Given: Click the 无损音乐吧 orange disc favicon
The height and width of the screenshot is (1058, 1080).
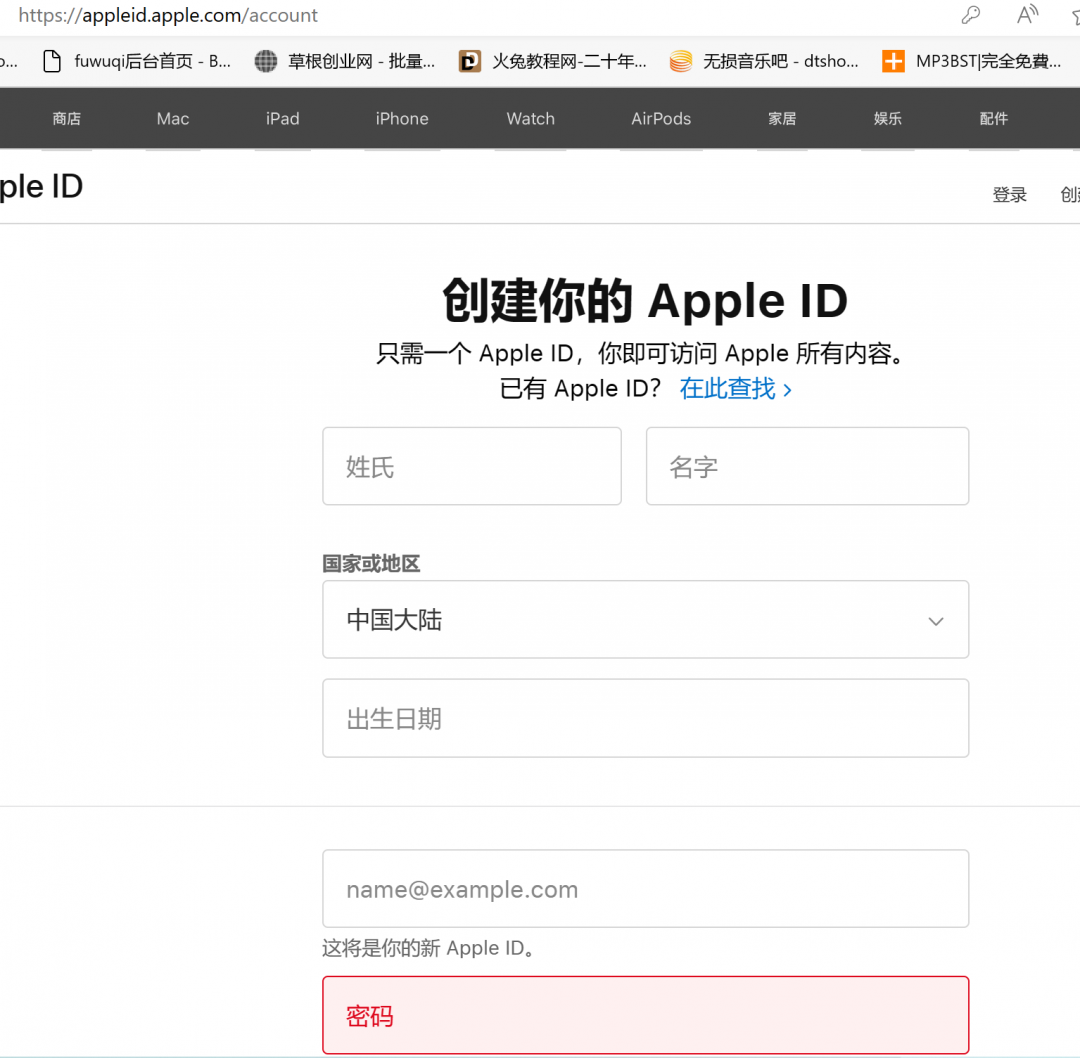Looking at the screenshot, I should click(x=681, y=61).
